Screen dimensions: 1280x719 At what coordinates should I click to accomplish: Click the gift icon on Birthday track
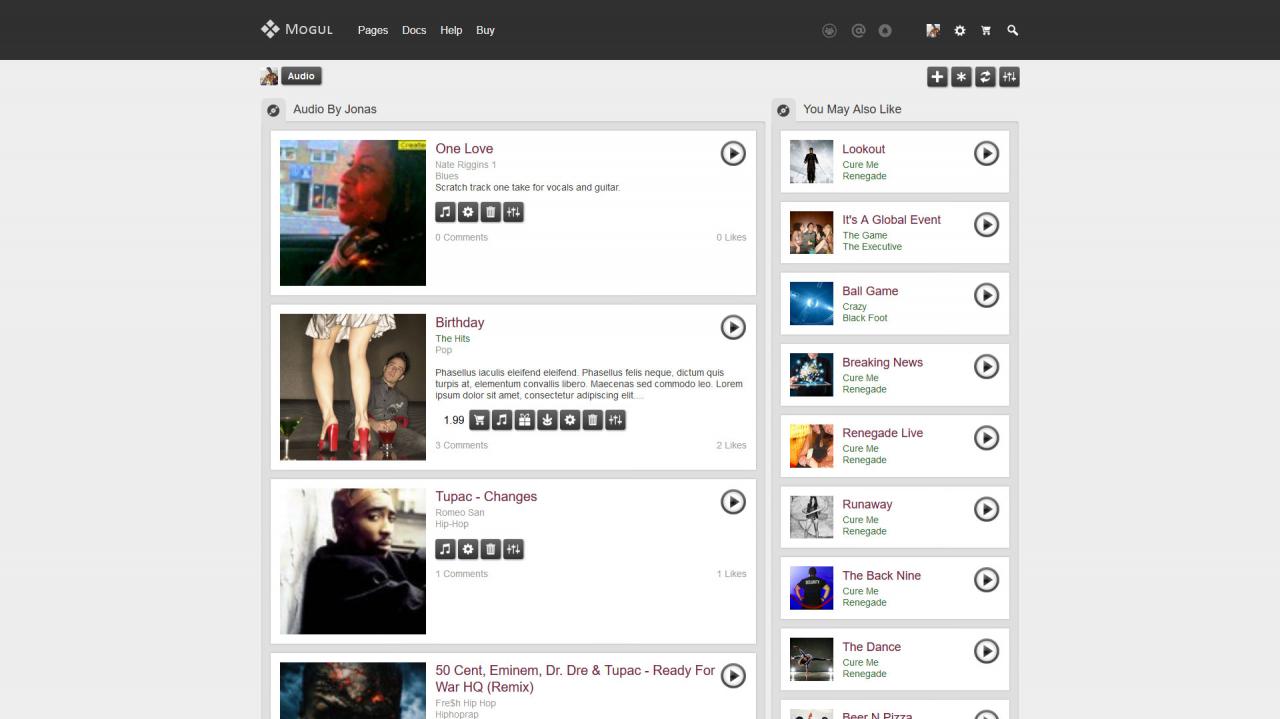[524, 420]
